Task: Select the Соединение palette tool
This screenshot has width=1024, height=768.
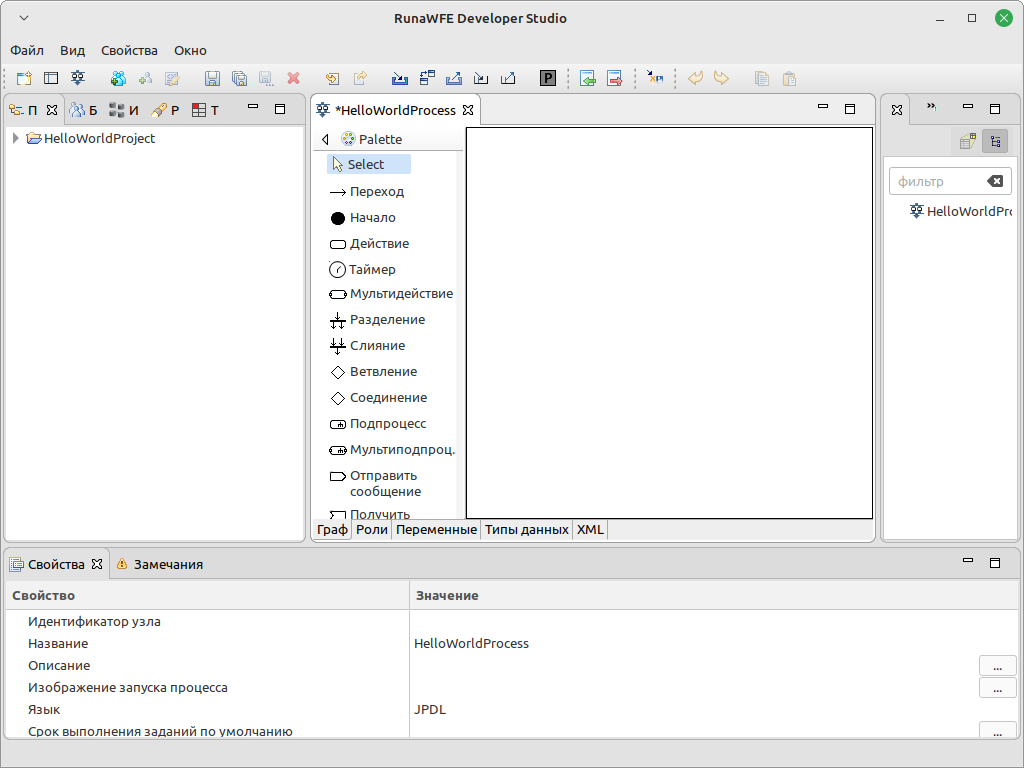Action: coord(378,398)
